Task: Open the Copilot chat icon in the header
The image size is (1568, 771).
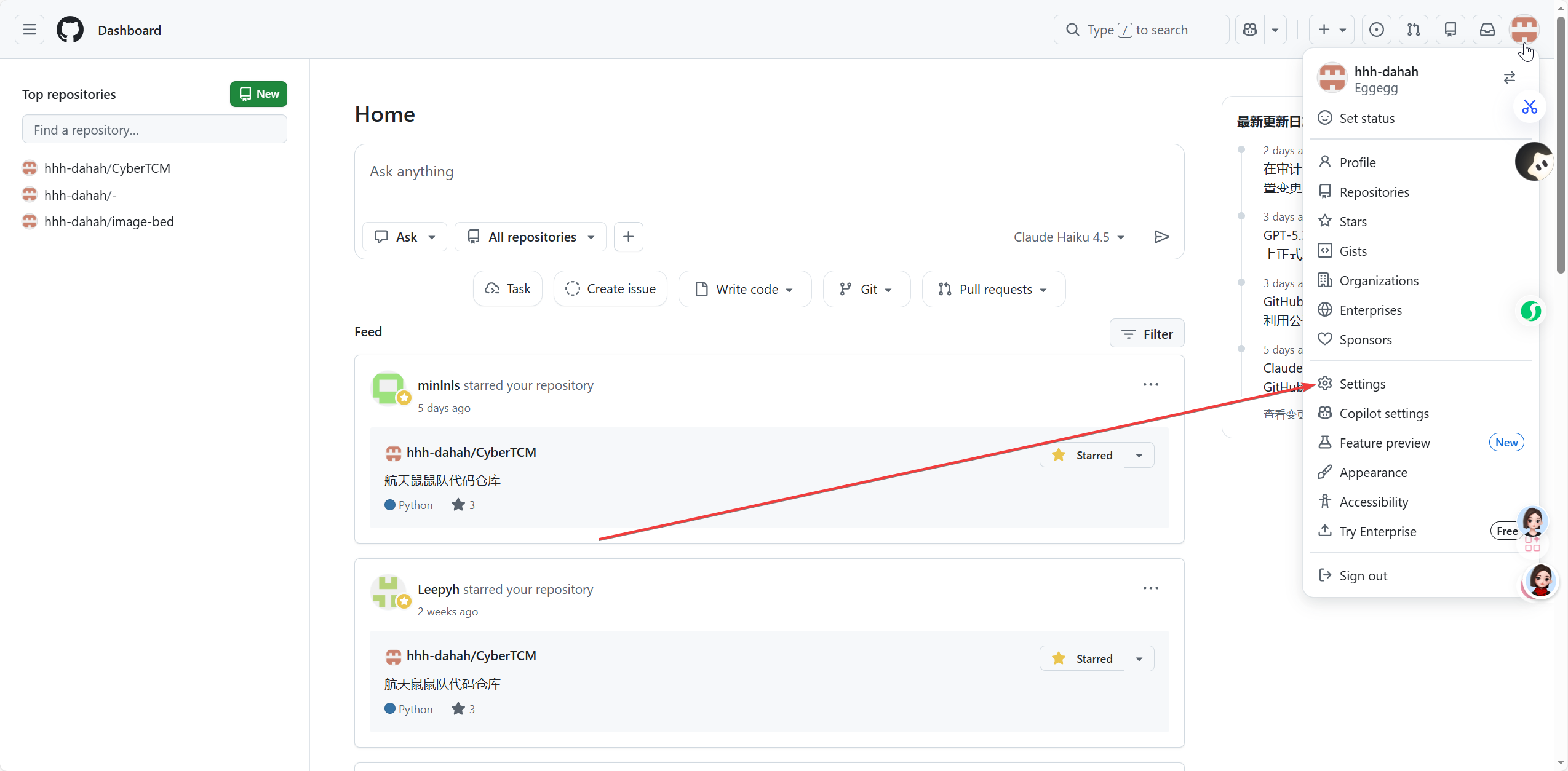Action: click(1250, 30)
